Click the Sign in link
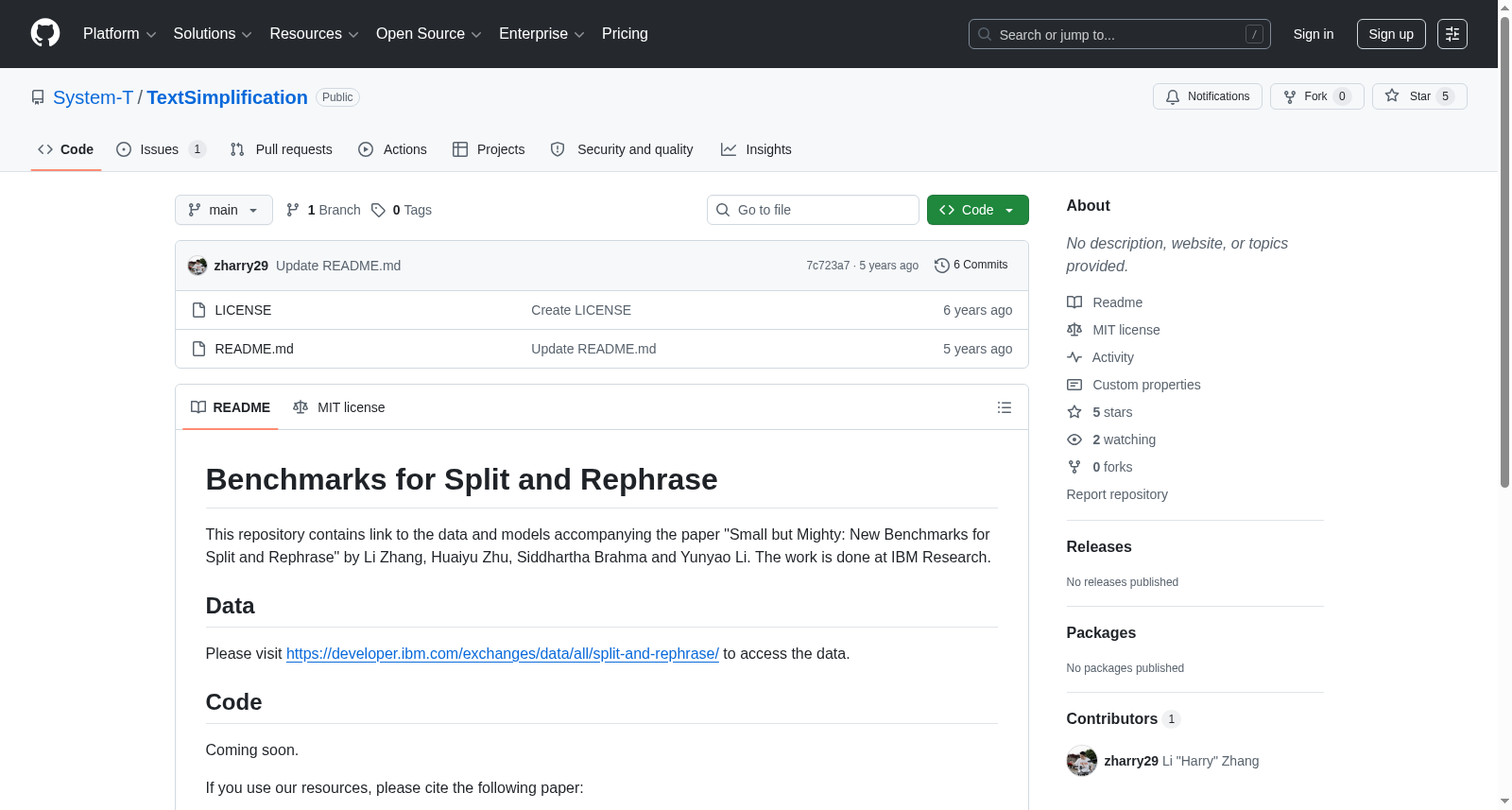This screenshot has height=810, width=1512. click(x=1314, y=34)
